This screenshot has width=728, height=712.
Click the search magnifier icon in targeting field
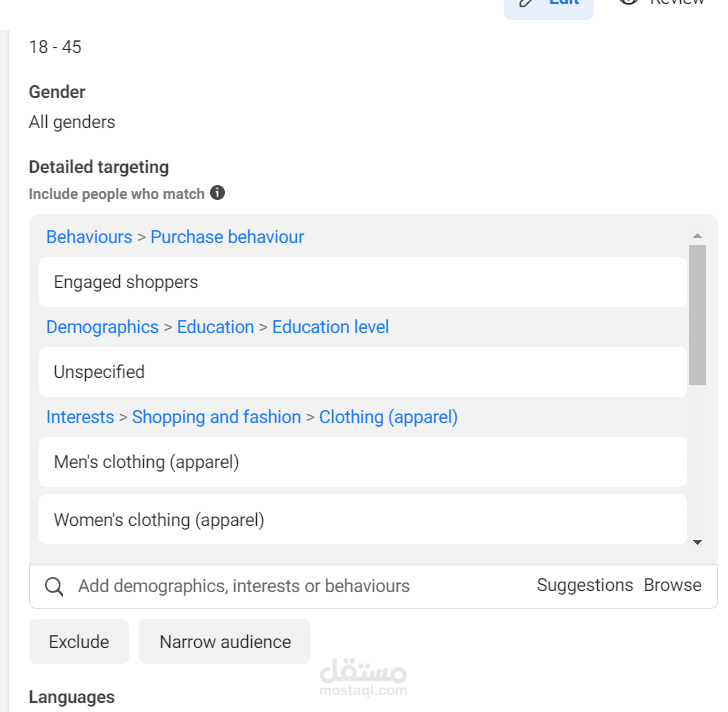(x=54, y=587)
